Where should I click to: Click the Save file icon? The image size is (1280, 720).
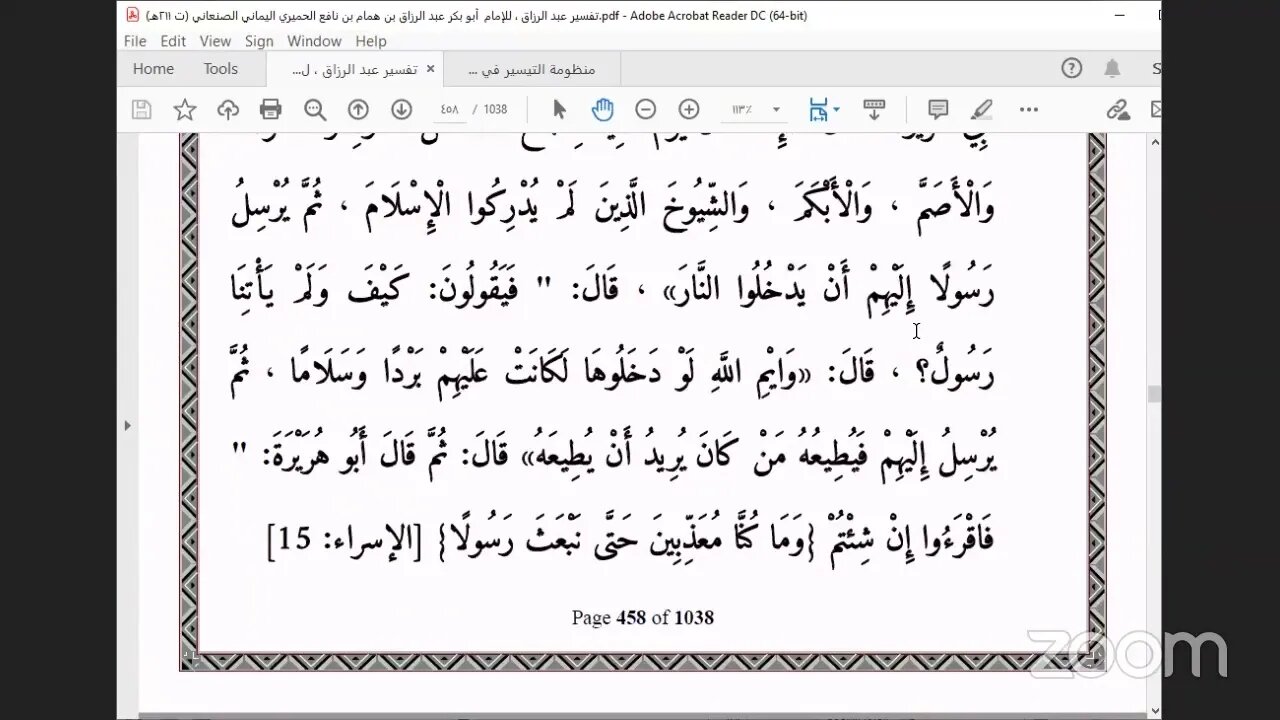(142, 110)
